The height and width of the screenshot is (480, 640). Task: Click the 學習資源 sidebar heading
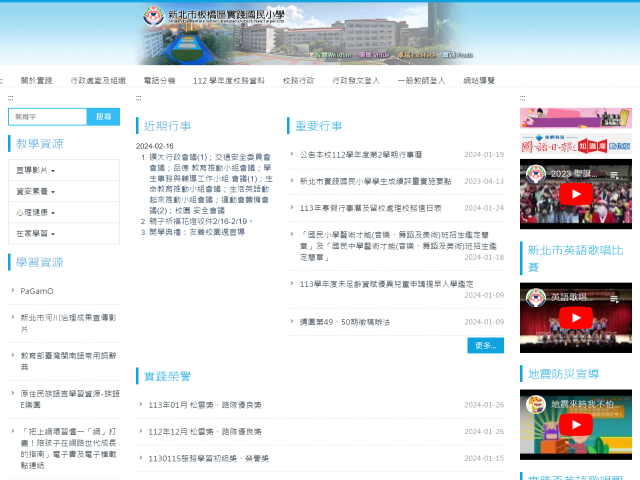[x=40, y=262]
